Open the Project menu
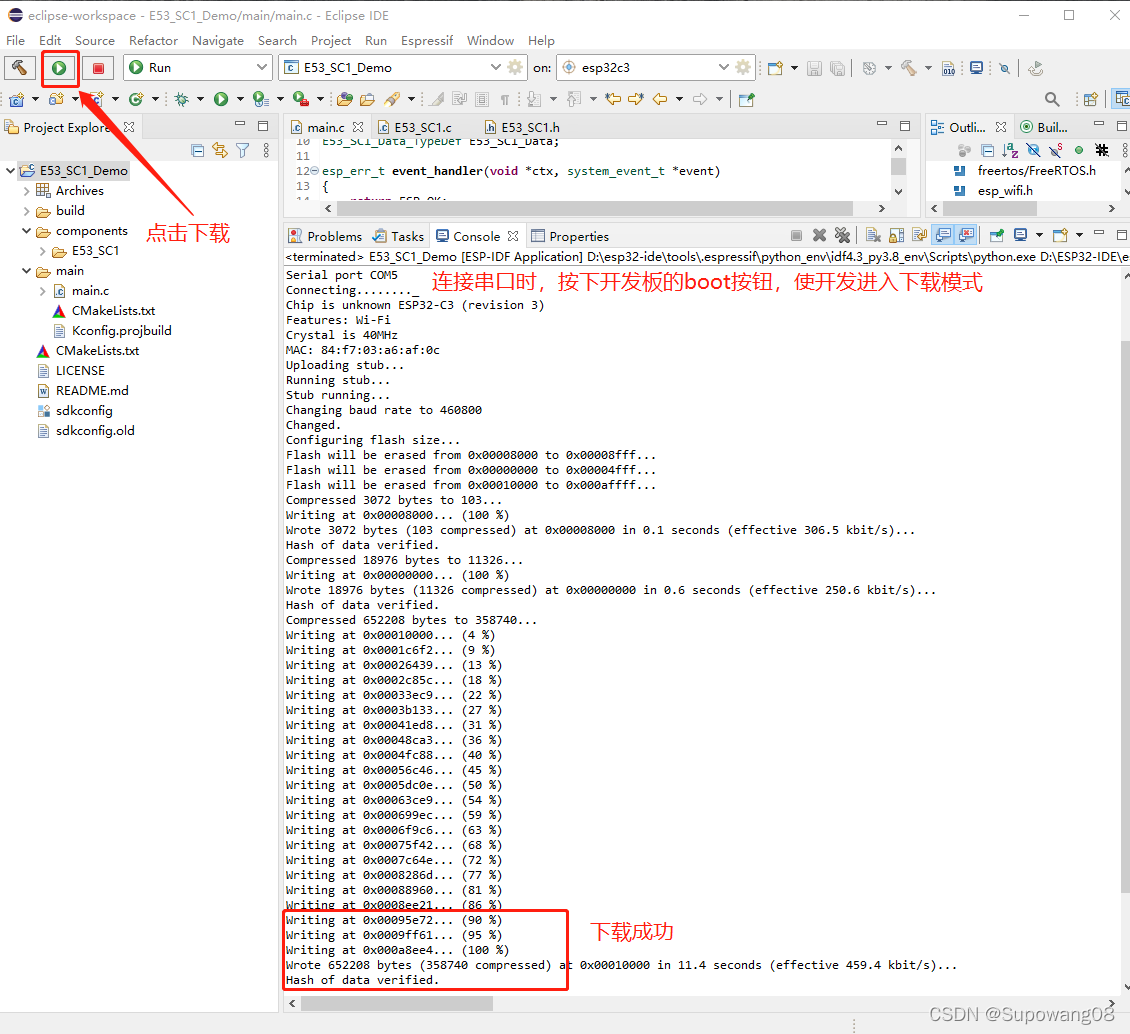Screen dimensions: 1130x1034 point(331,40)
